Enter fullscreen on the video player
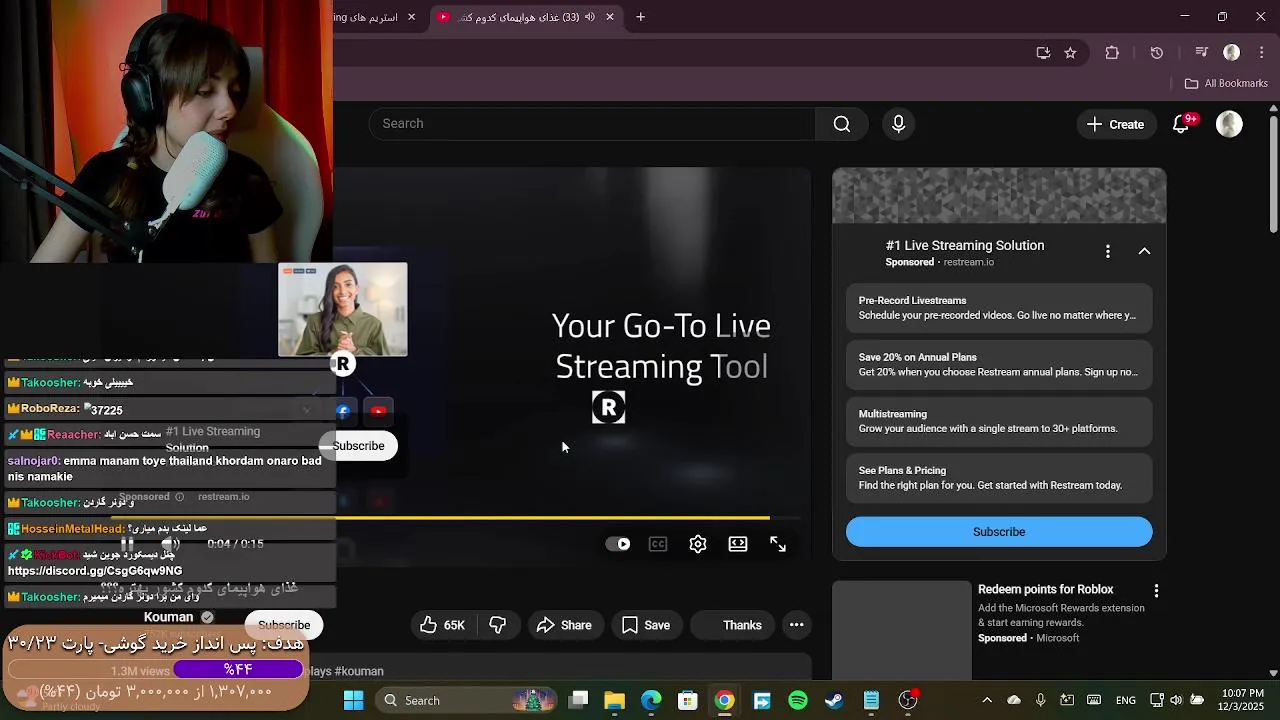 778,544
